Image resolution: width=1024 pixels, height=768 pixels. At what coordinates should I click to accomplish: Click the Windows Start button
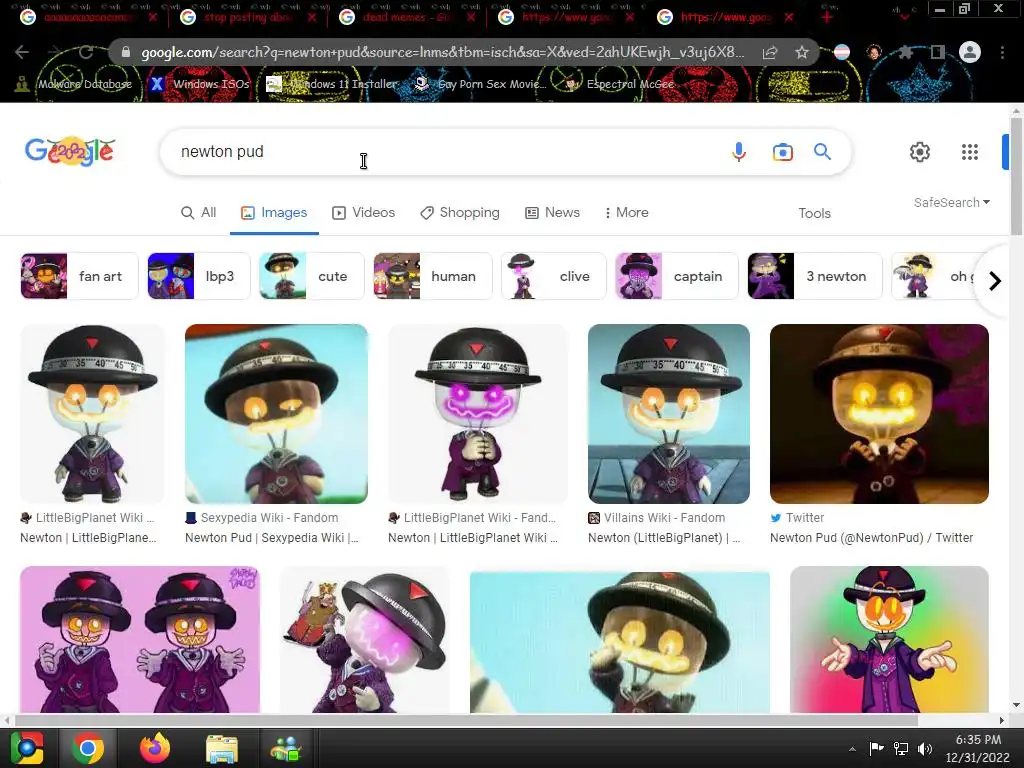point(27,748)
